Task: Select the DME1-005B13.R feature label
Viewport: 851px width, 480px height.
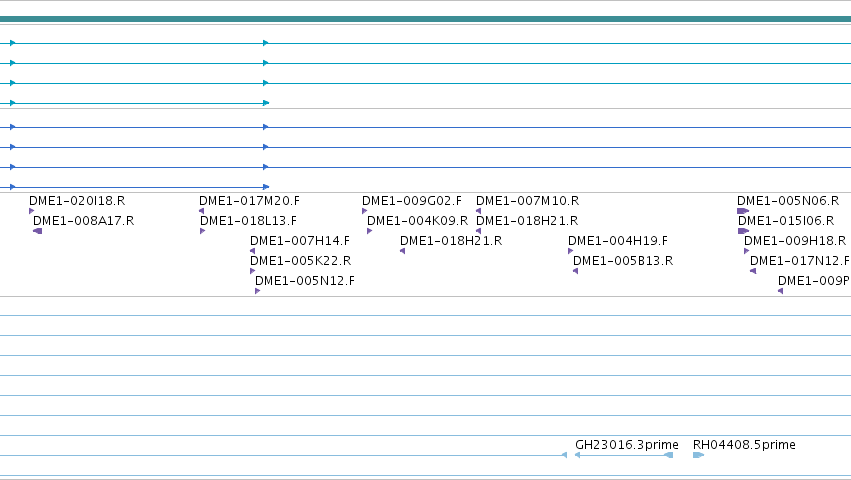Action: coord(623,261)
